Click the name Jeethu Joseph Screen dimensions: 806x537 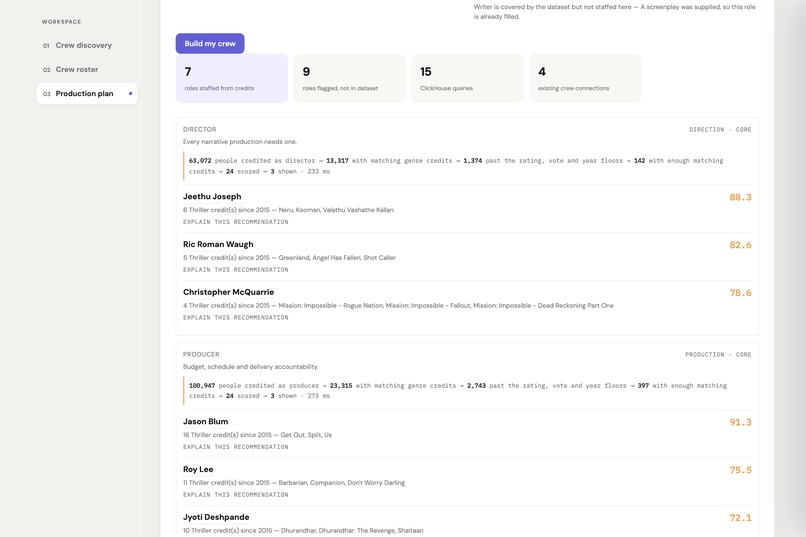[x=212, y=197]
